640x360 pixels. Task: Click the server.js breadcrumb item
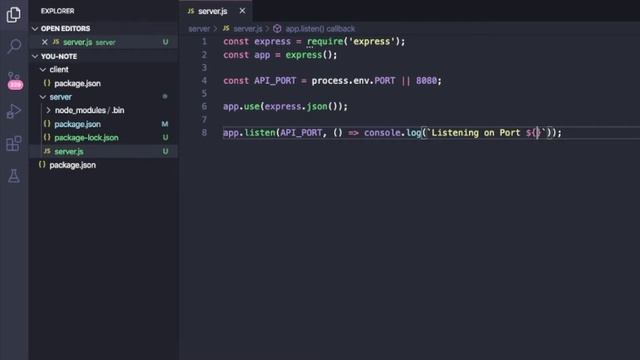[248, 29]
